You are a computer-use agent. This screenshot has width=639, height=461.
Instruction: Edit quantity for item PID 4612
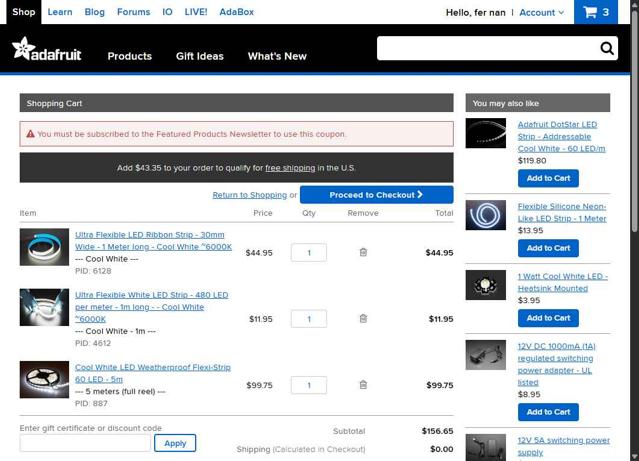(309, 319)
